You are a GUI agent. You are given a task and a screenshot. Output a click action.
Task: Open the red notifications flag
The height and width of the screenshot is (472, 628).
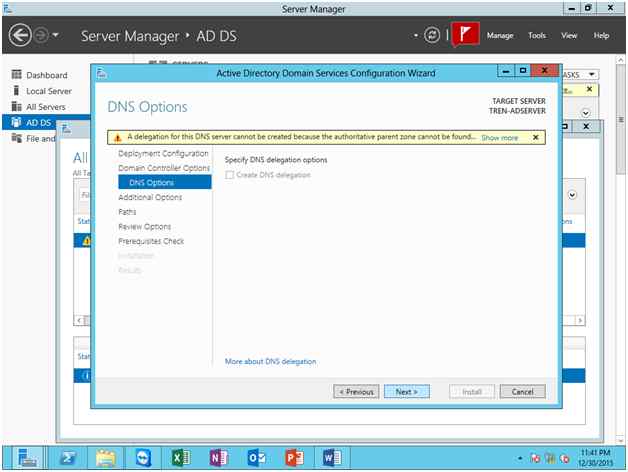(465, 34)
